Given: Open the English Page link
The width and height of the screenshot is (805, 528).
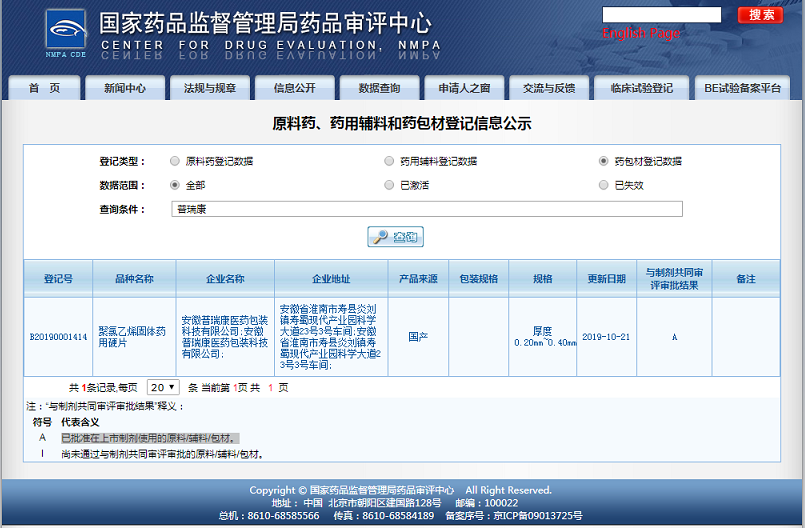Looking at the screenshot, I should coord(641,33).
